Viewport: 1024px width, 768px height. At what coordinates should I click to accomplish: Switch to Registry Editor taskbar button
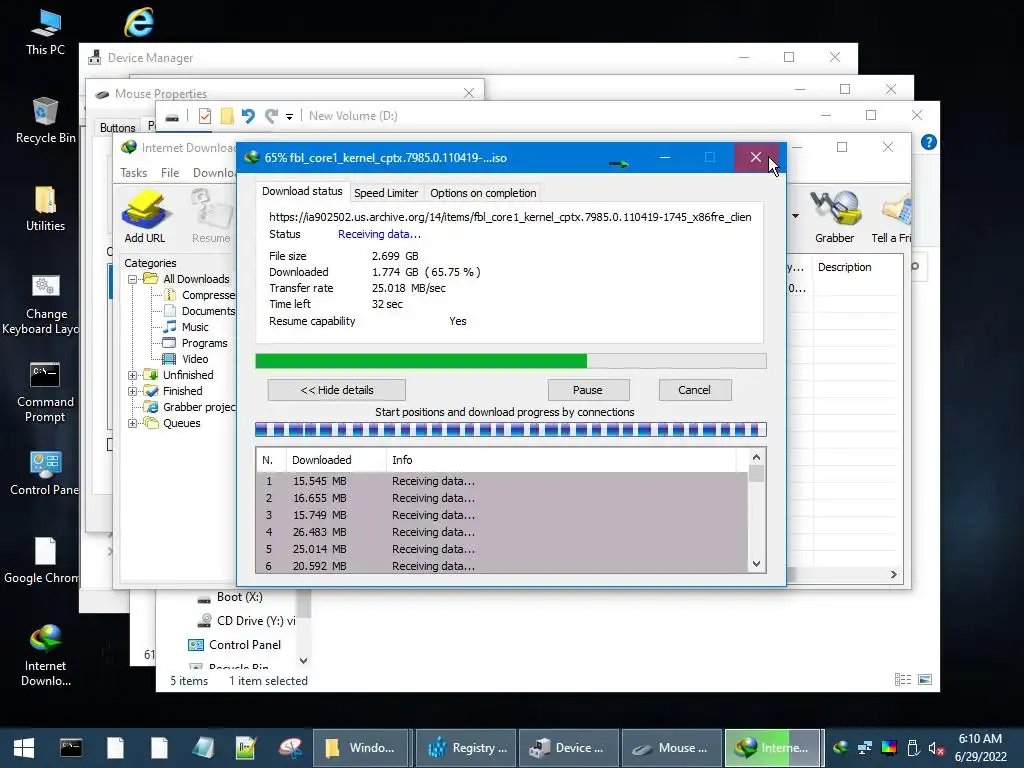point(466,748)
